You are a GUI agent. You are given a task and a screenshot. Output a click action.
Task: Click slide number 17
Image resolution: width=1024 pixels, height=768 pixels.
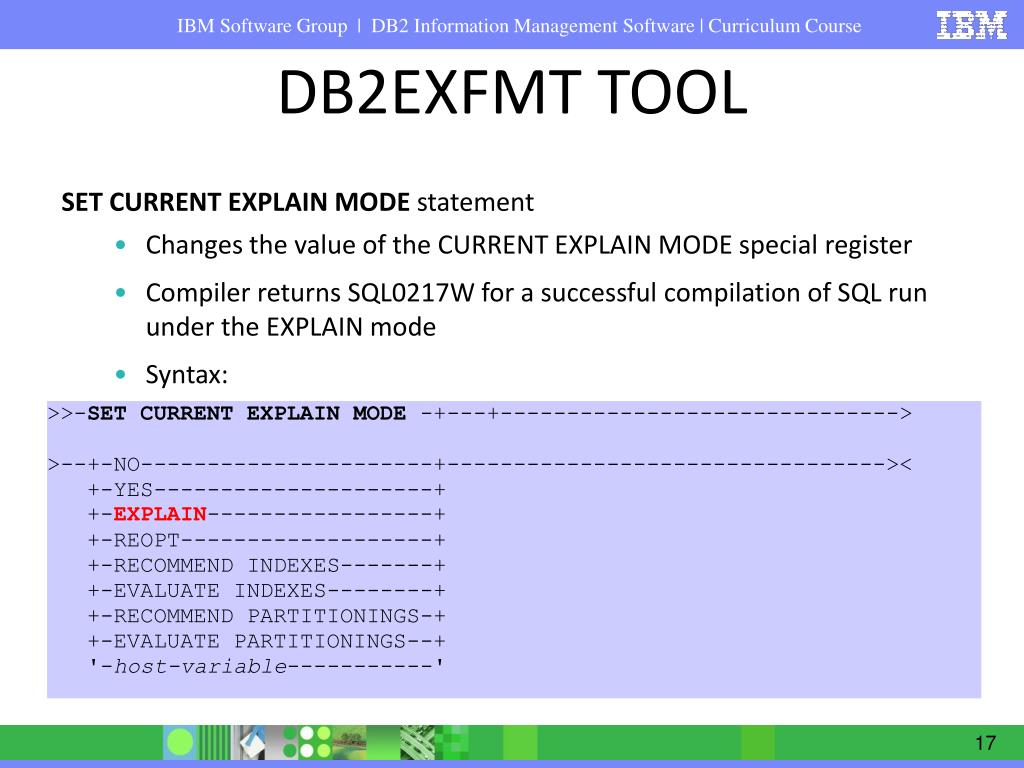(x=985, y=743)
